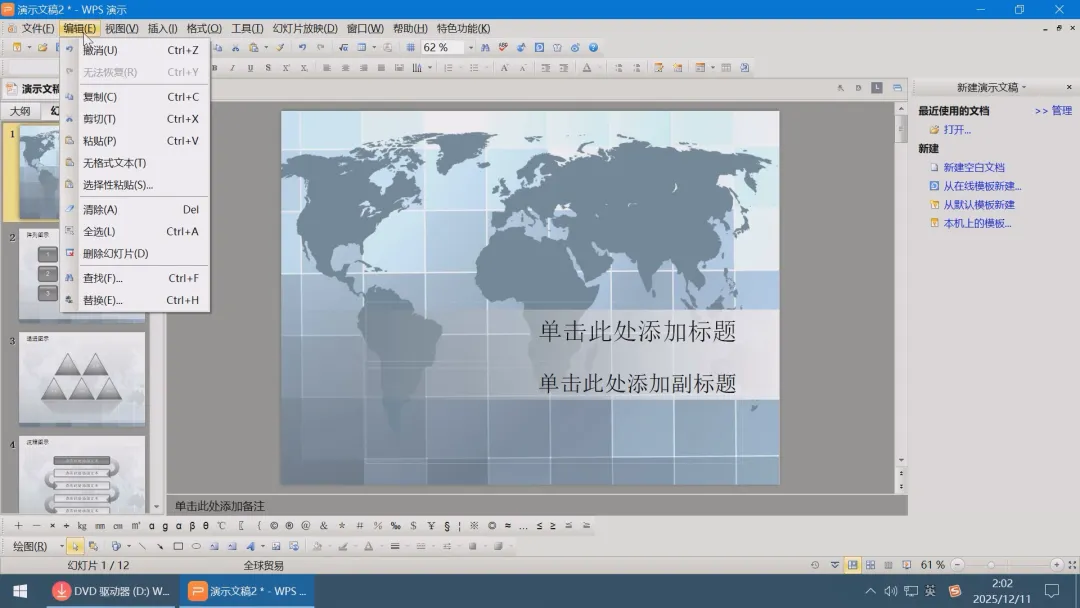This screenshot has height=608, width=1080.
Task: Select the Arrow drawing tool
Action: point(160,546)
